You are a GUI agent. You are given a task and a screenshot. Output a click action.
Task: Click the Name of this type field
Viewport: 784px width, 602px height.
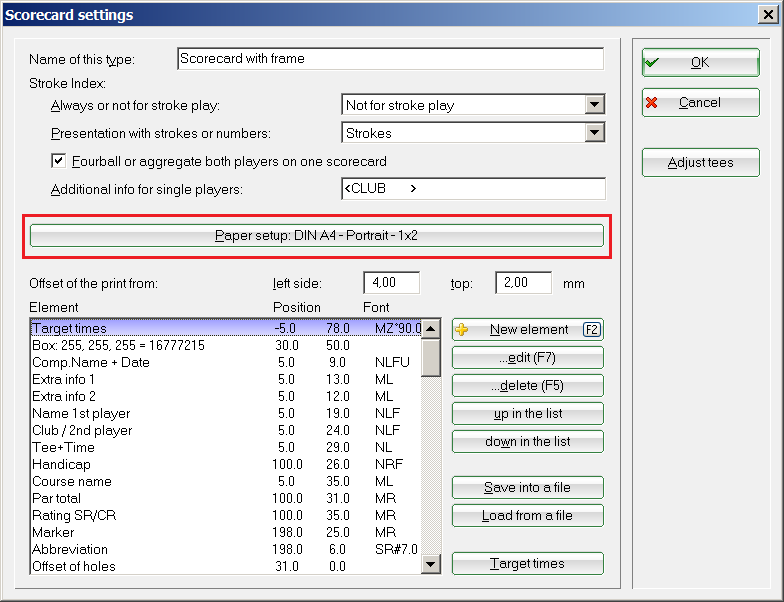tap(390, 59)
